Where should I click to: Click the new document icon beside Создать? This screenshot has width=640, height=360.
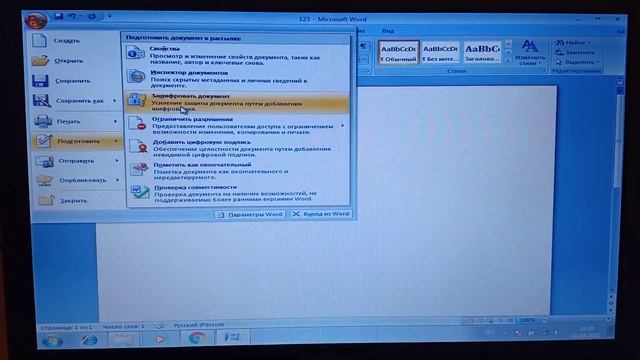pos(40,40)
